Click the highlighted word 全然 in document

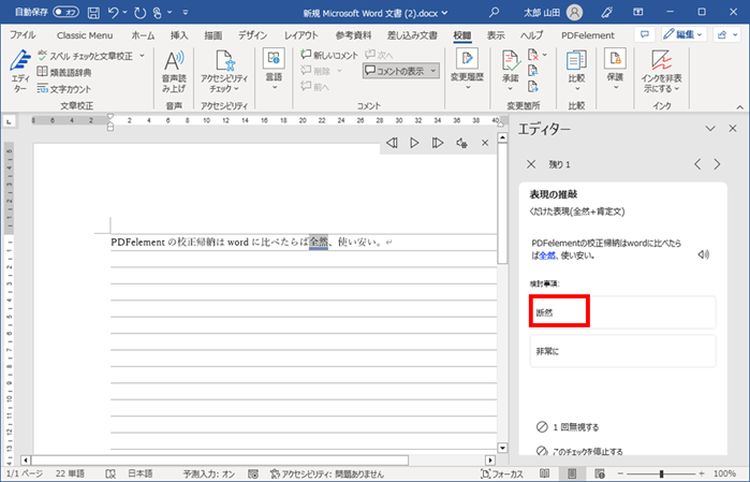point(319,242)
